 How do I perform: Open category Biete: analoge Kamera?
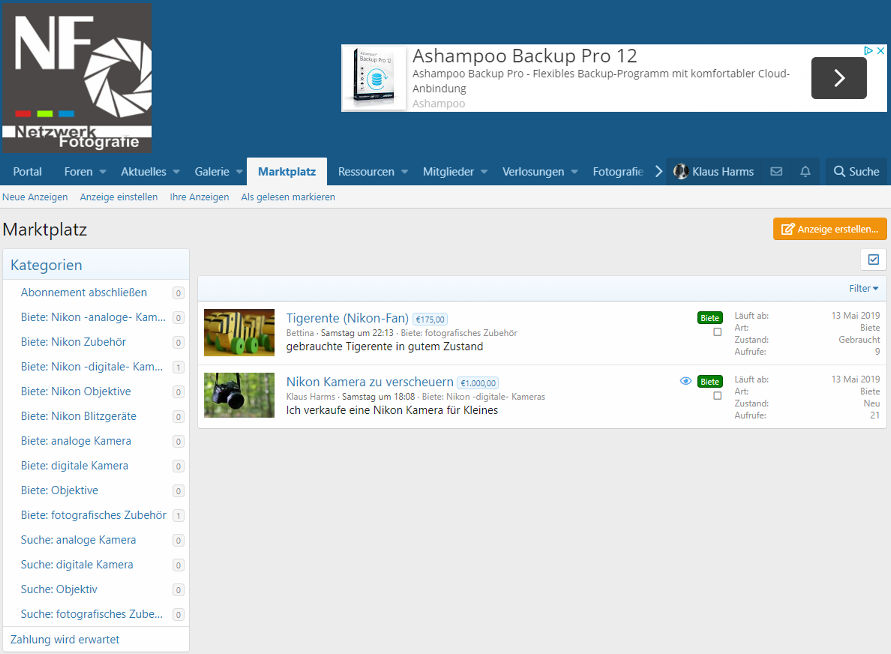(76, 441)
